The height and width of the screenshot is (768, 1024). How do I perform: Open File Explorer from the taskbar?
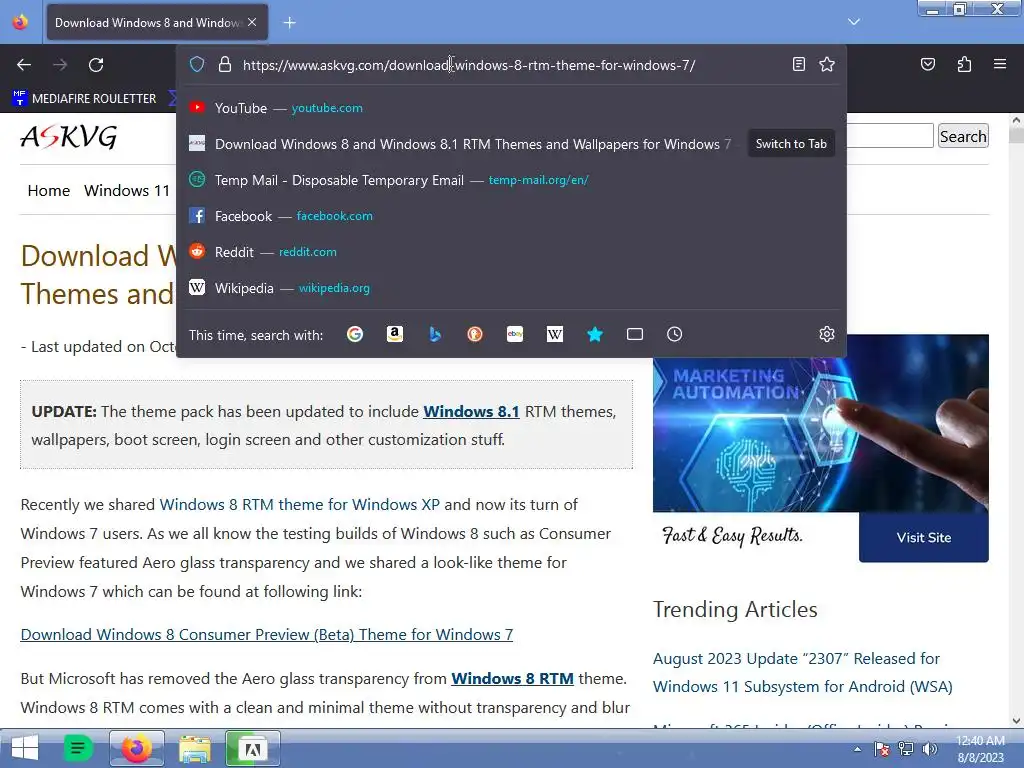pyautogui.click(x=195, y=748)
